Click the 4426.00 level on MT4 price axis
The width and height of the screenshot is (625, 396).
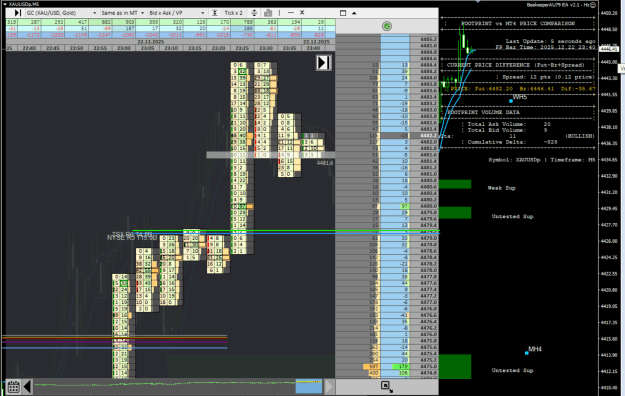click(609, 241)
